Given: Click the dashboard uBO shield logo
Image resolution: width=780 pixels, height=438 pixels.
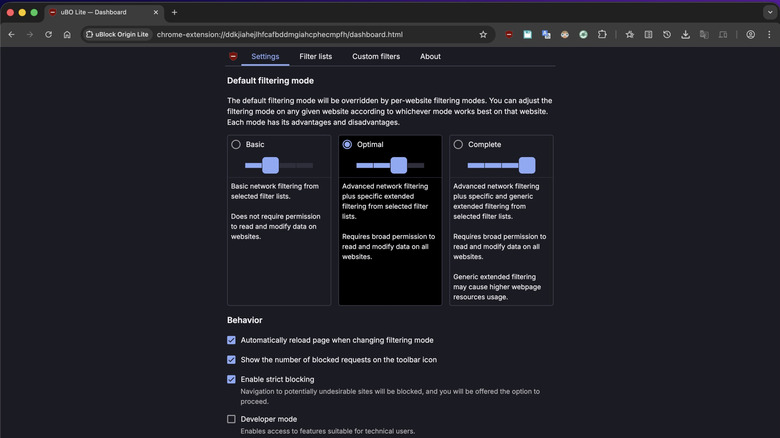Looking at the screenshot, I should tap(233, 56).
